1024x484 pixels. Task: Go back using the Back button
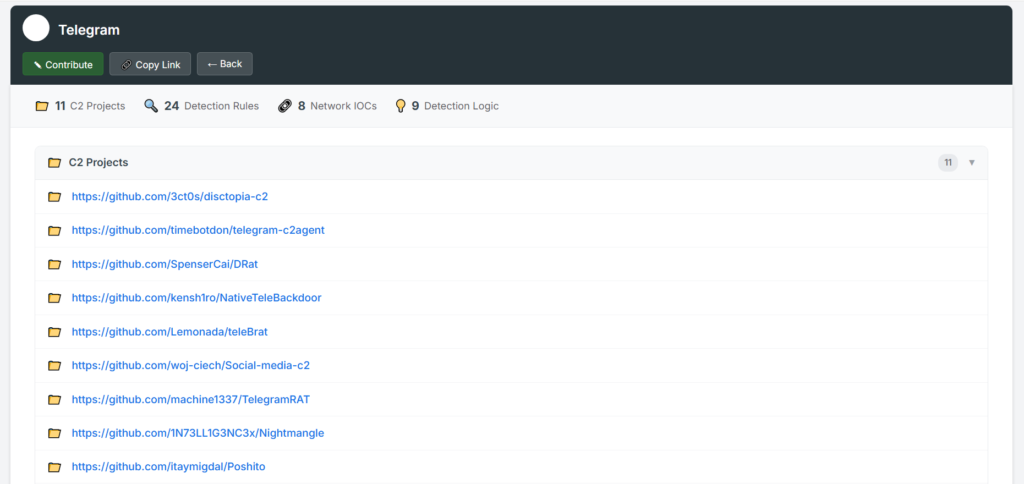[225, 64]
